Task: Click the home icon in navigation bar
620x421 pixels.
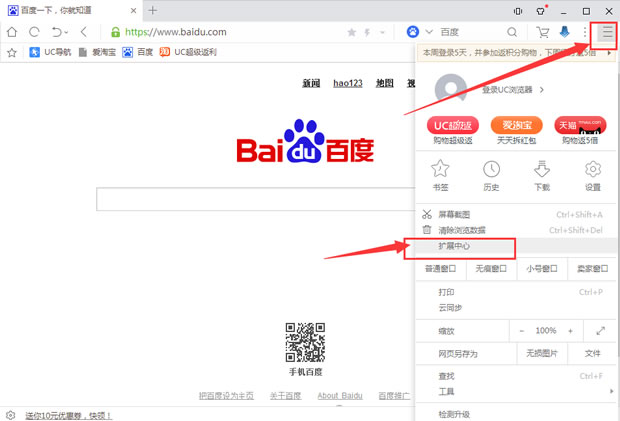Action: 12,32
